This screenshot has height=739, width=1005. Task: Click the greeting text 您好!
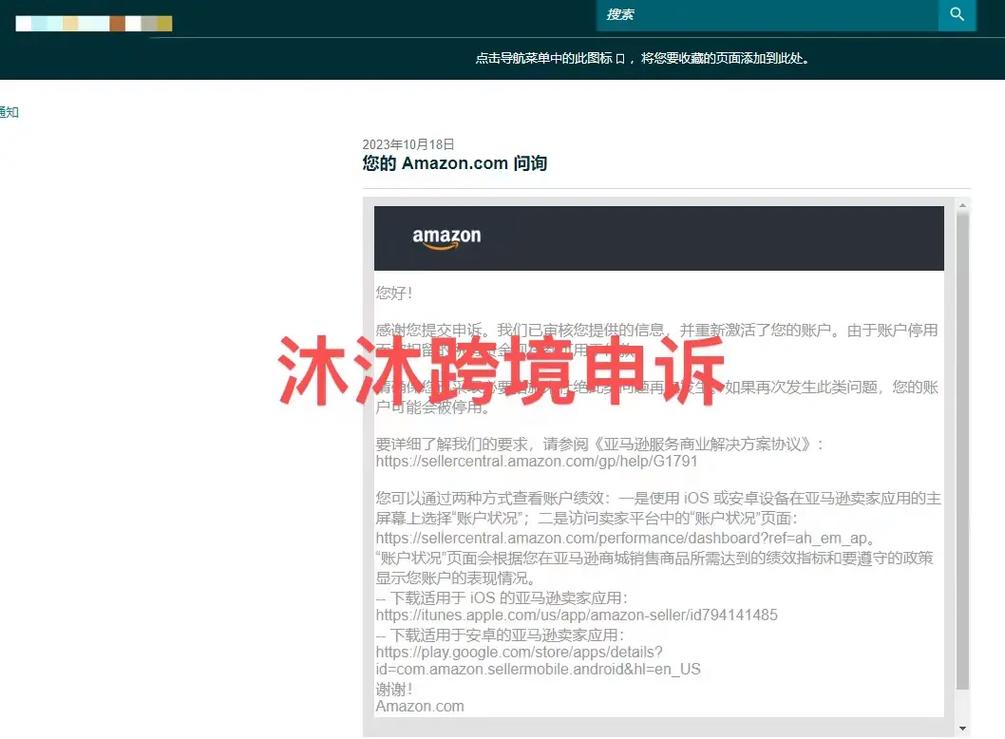tap(394, 294)
